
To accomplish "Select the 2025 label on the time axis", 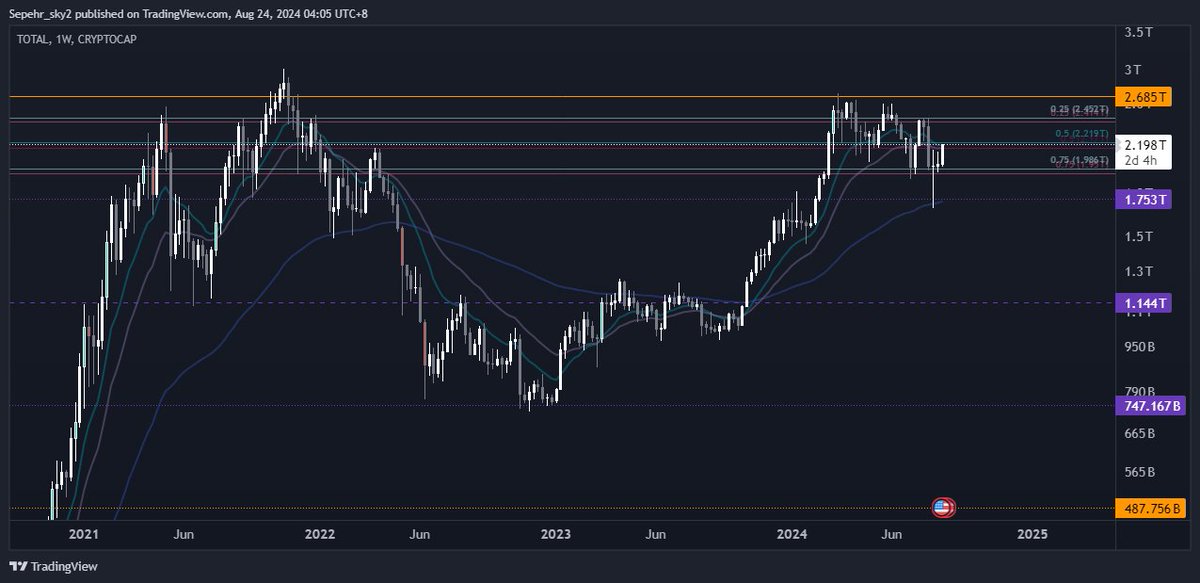I will (x=1032, y=535).
